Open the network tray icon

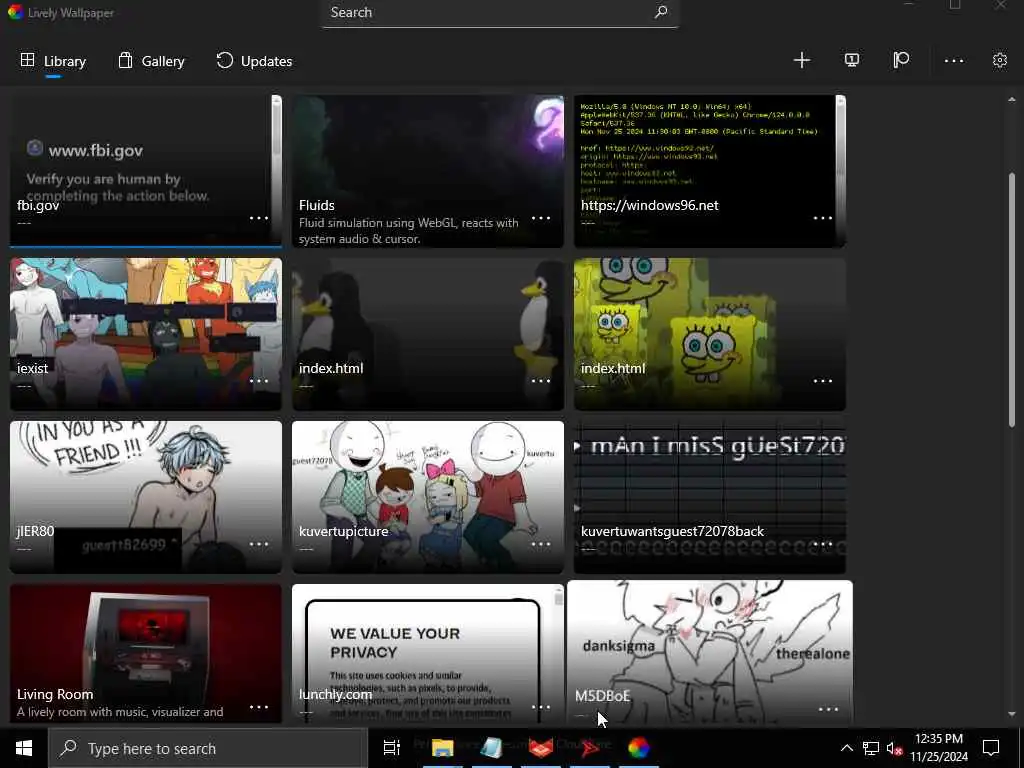(871, 748)
